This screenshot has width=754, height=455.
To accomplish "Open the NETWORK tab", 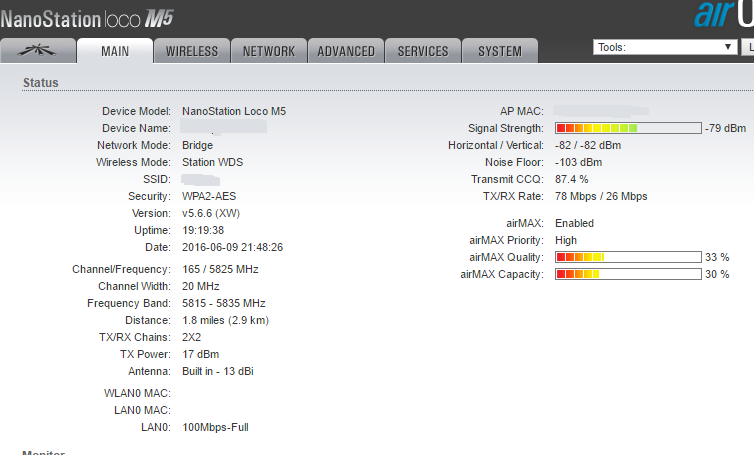I will 269,51.
